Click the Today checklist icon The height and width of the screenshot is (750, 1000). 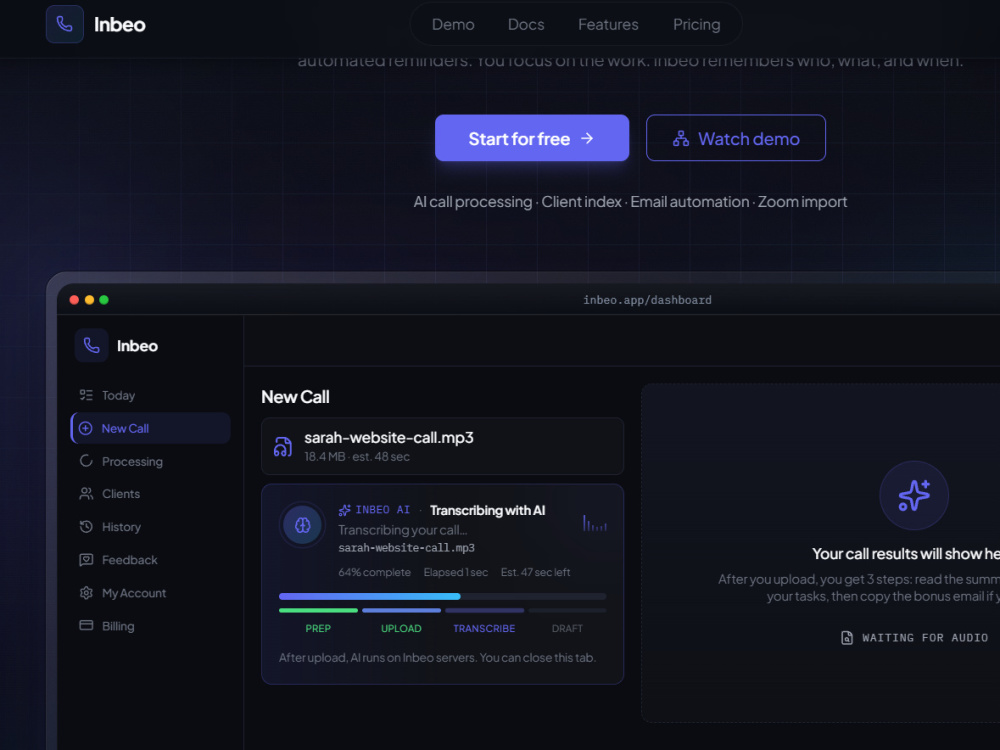pyautogui.click(x=86, y=395)
